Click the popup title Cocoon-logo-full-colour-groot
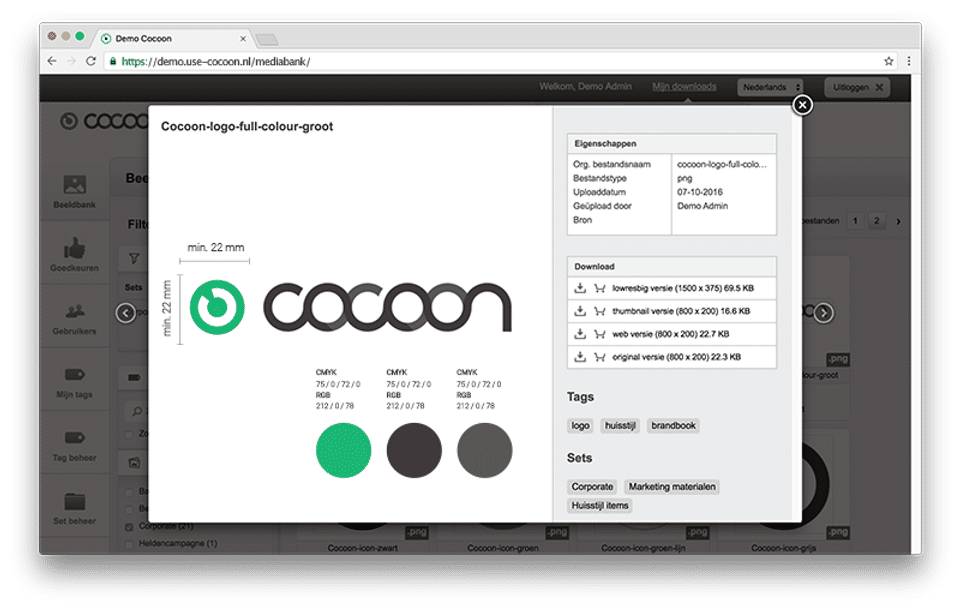Viewport: 960px width, 610px height. pos(247,126)
